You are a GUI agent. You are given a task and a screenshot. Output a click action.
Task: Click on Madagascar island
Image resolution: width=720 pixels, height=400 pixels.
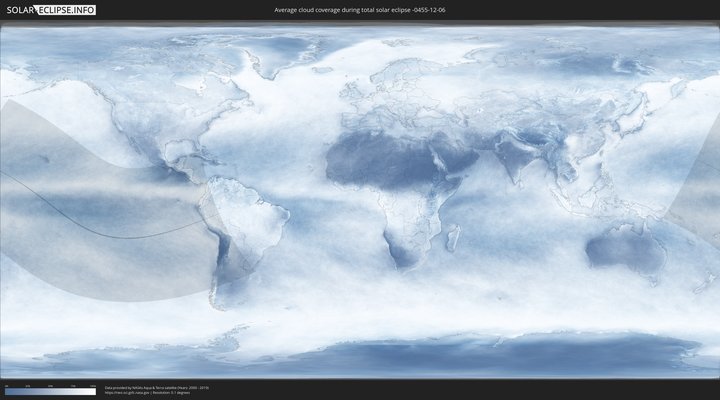pyautogui.click(x=454, y=238)
